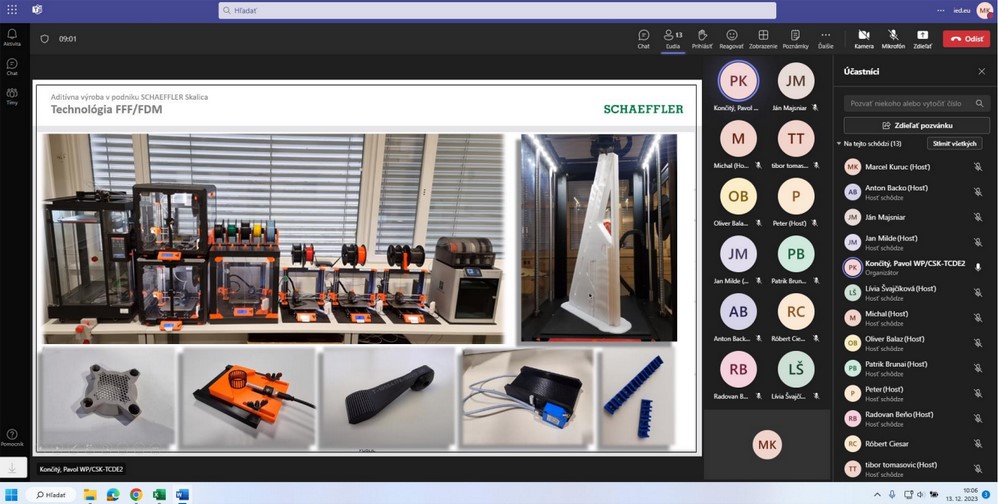Open the meeting Chat panel
The width and height of the screenshot is (998, 504).
point(643,38)
